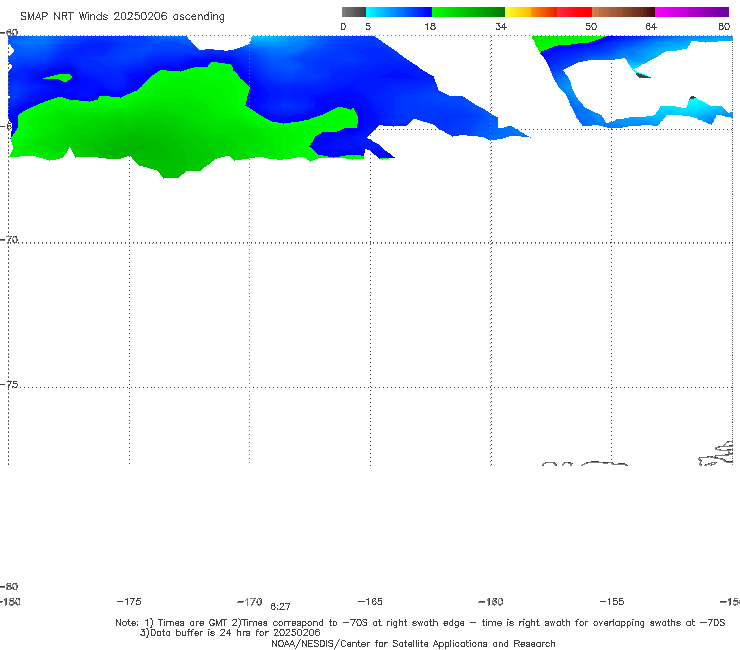The image size is (740, 650).
Task: Click the longitude label "-180" at bottom left
Action: click(10, 601)
